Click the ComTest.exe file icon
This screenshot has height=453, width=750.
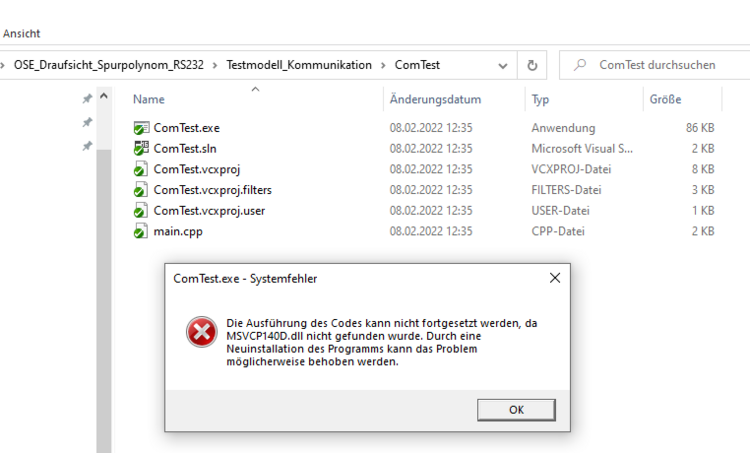click(141, 128)
